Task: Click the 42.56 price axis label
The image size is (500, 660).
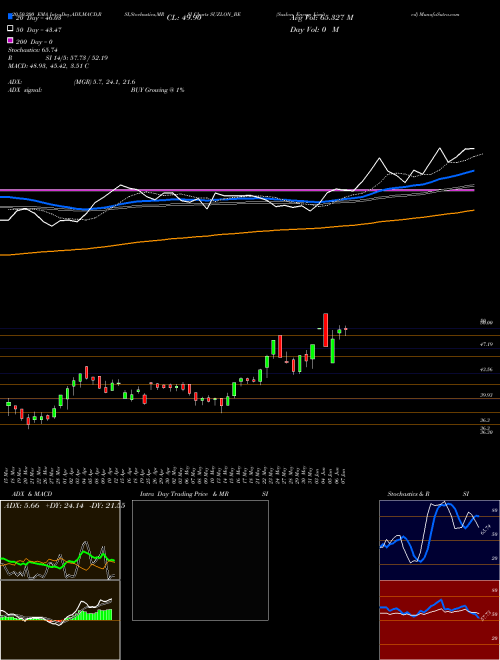Action: pos(486,370)
